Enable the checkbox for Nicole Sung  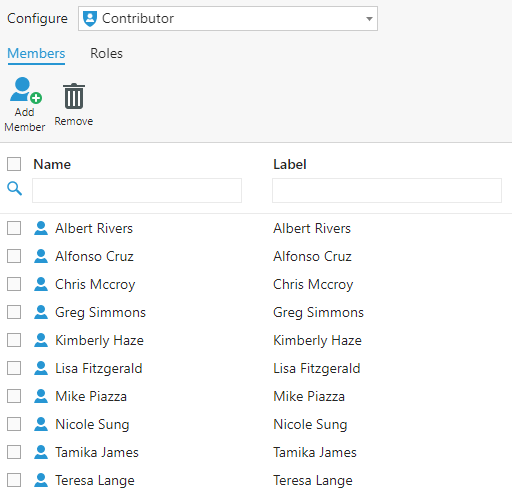[x=14, y=424]
